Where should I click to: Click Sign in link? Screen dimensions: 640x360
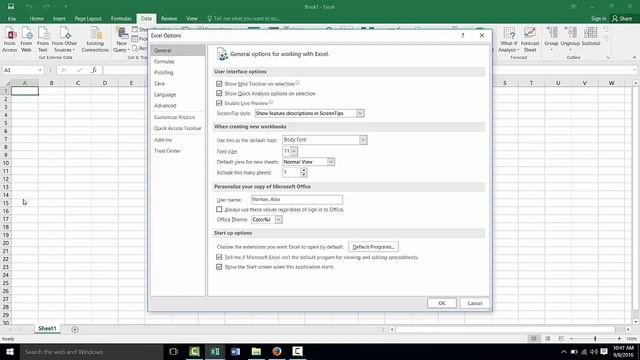pos(598,19)
